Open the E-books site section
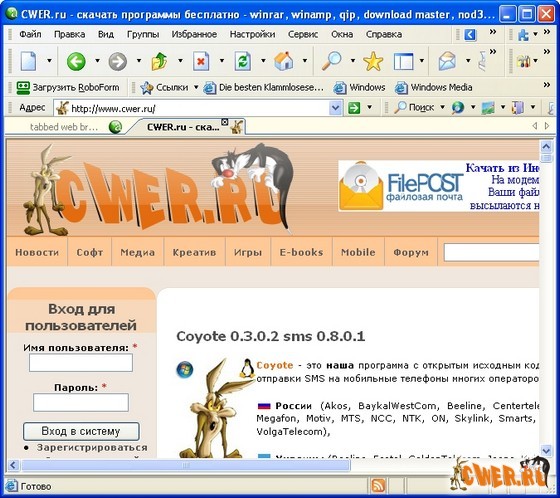Screen dimensions: 560x498 pos(301,252)
